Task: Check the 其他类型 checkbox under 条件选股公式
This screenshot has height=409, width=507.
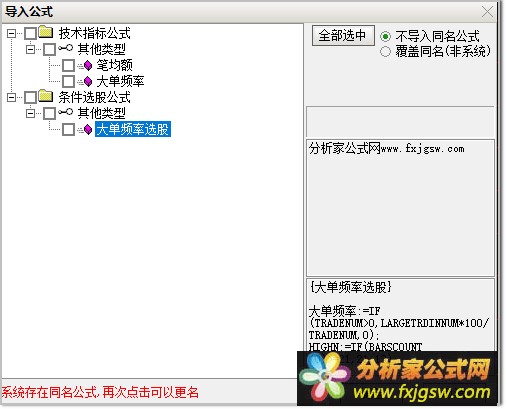Action: point(50,113)
